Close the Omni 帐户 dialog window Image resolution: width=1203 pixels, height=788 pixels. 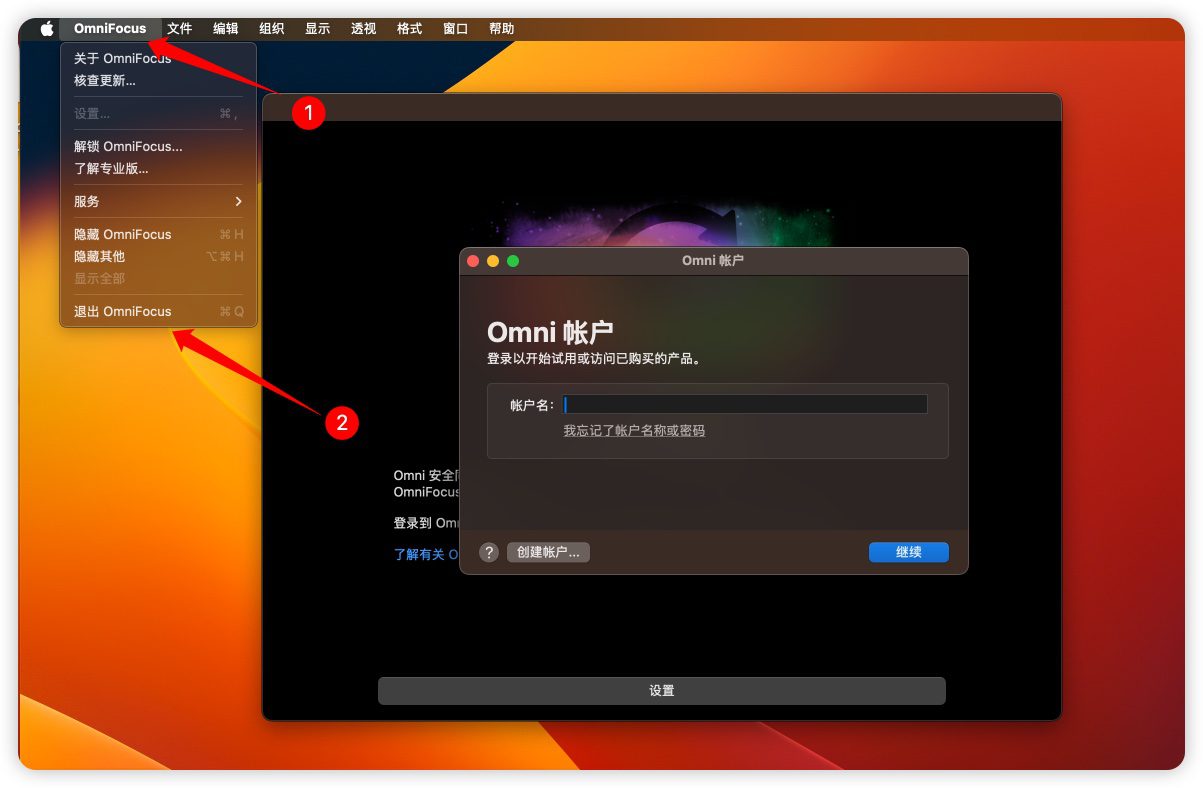[474, 261]
